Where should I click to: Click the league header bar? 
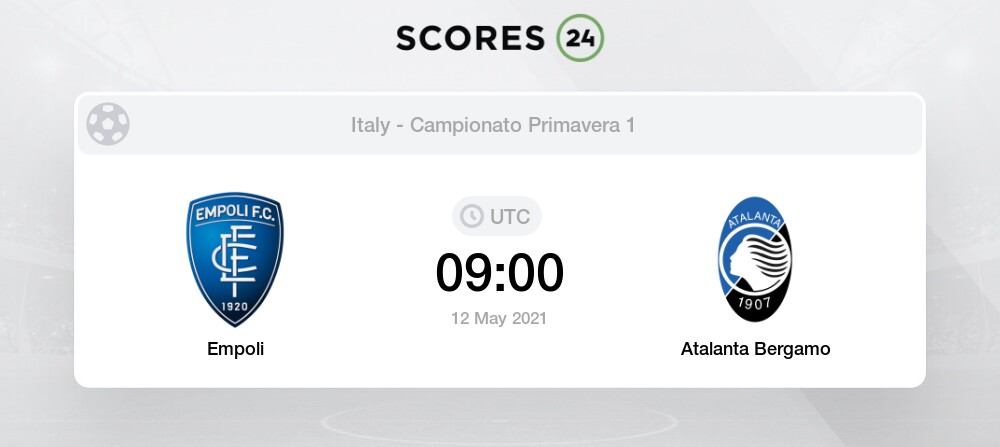[500, 124]
